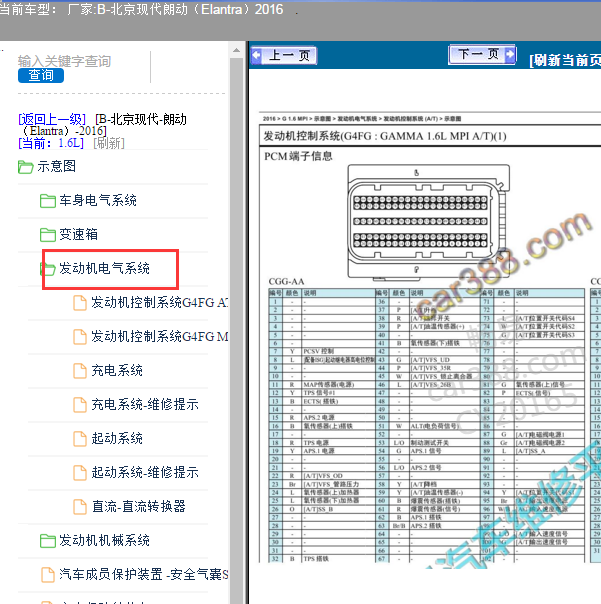This screenshot has height=604, width=601.
Task: Click the 当前车型 vehicle header text
Action: point(141,9)
